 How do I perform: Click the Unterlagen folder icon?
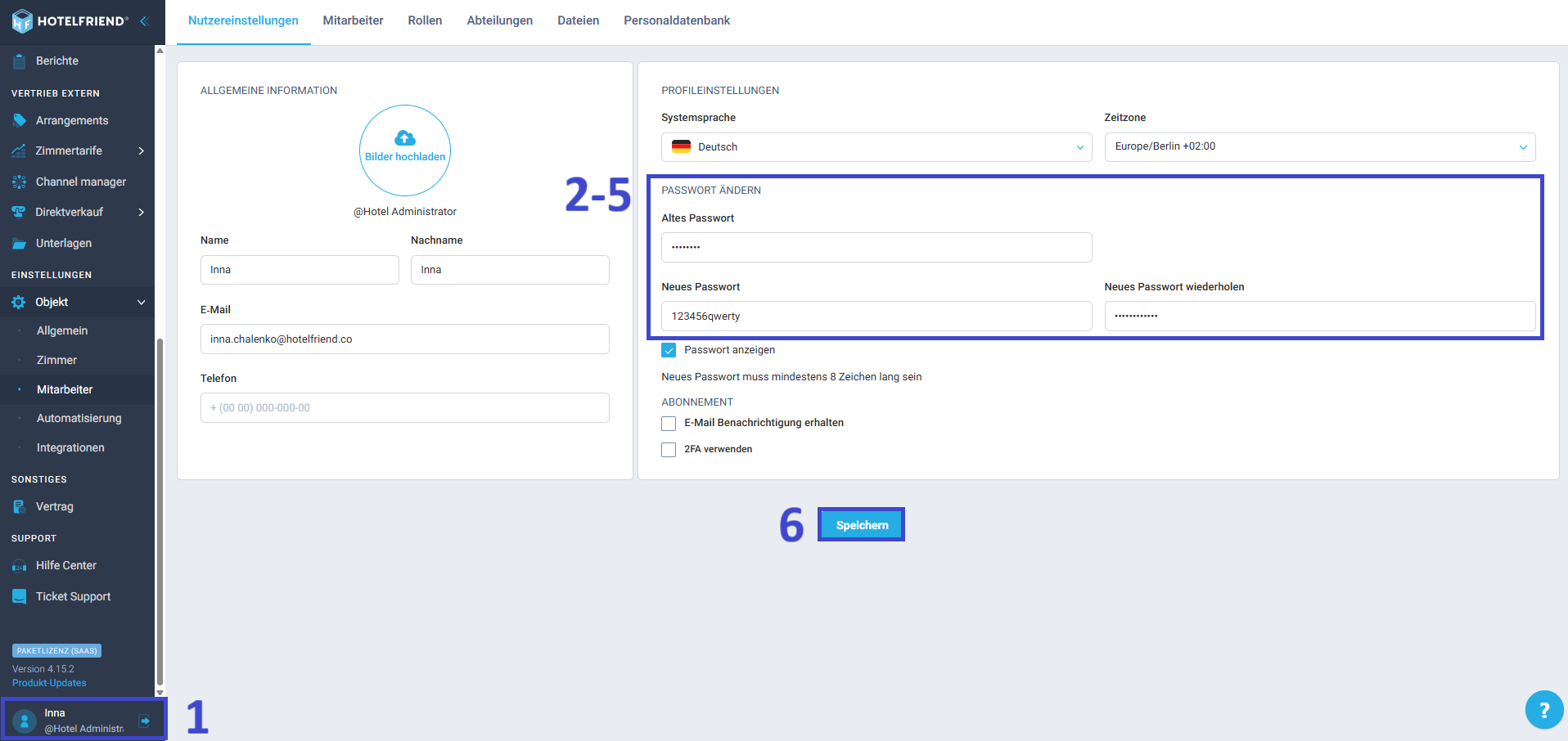pyautogui.click(x=19, y=244)
